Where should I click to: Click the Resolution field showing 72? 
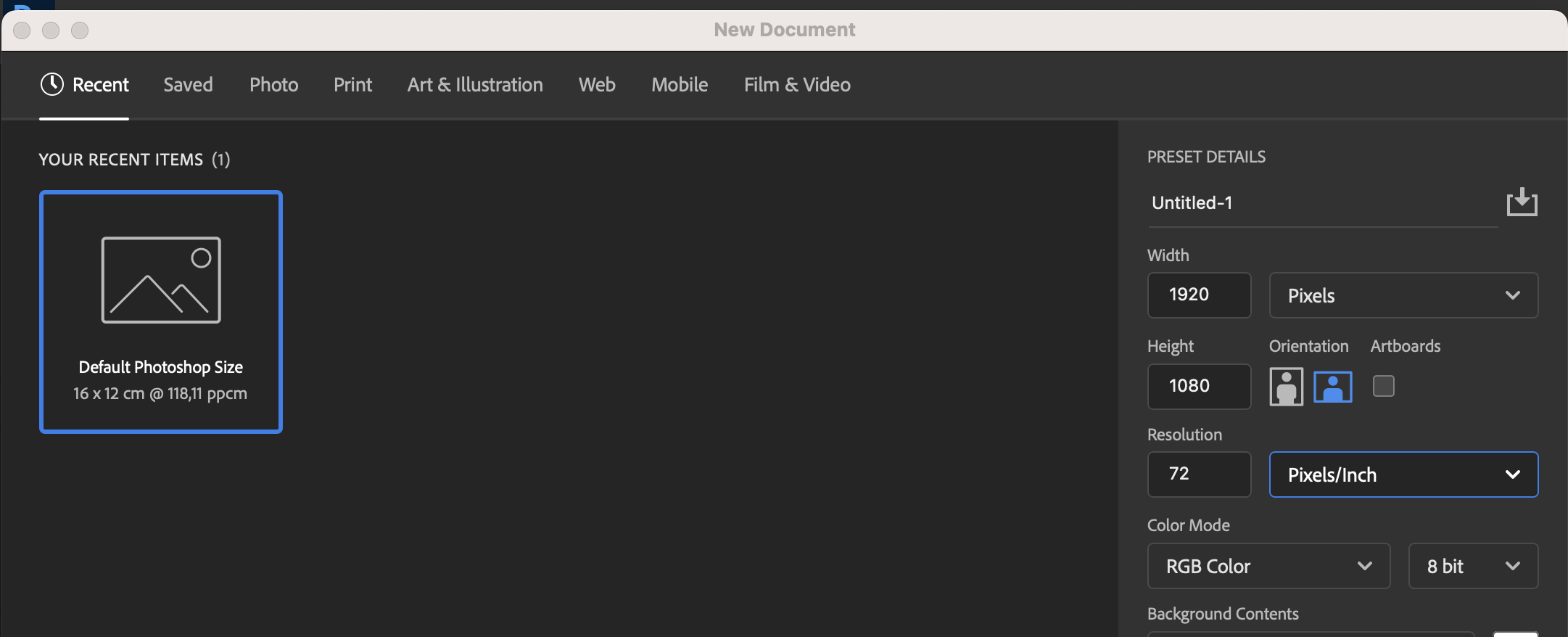point(1199,474)
